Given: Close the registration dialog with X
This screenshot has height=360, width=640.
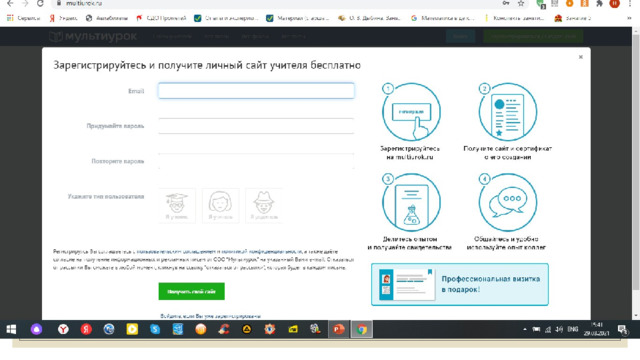Looking at the screenshot, I should 580,57.
